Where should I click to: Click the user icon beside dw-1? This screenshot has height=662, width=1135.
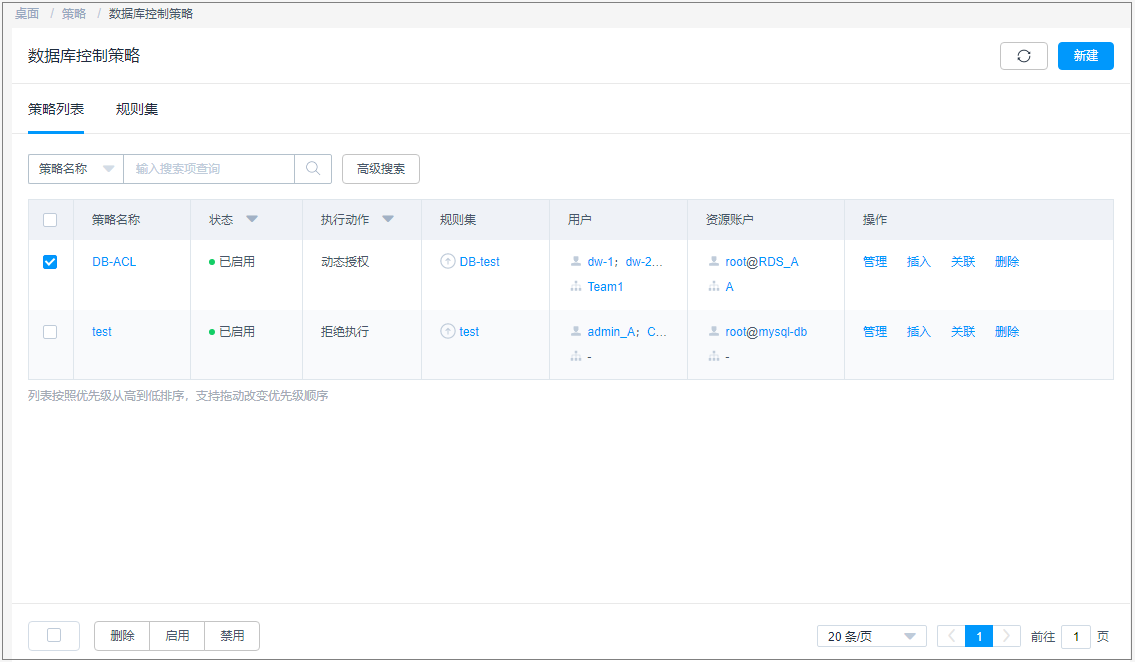tap(576, 262)
